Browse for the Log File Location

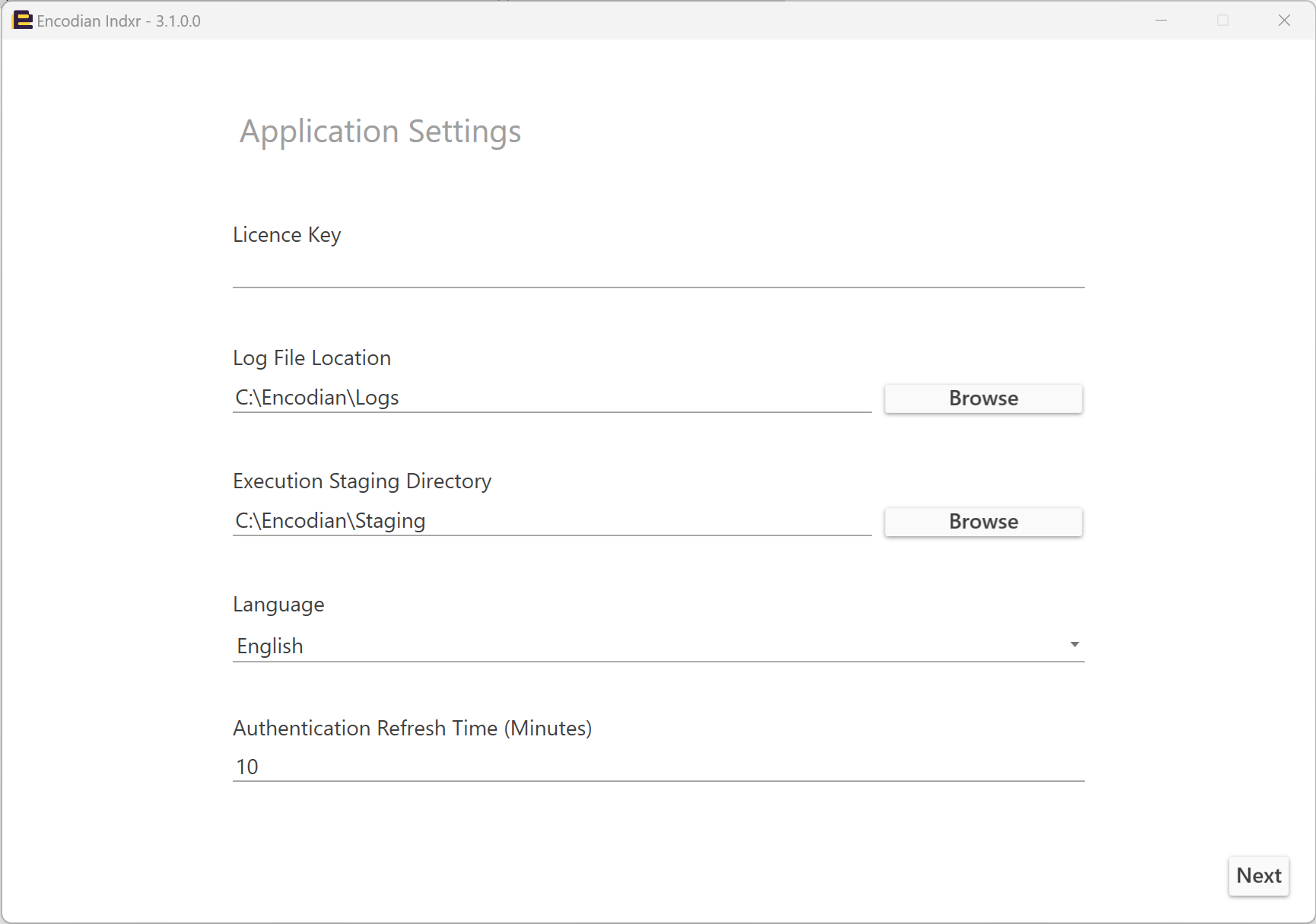coord(983,398)
